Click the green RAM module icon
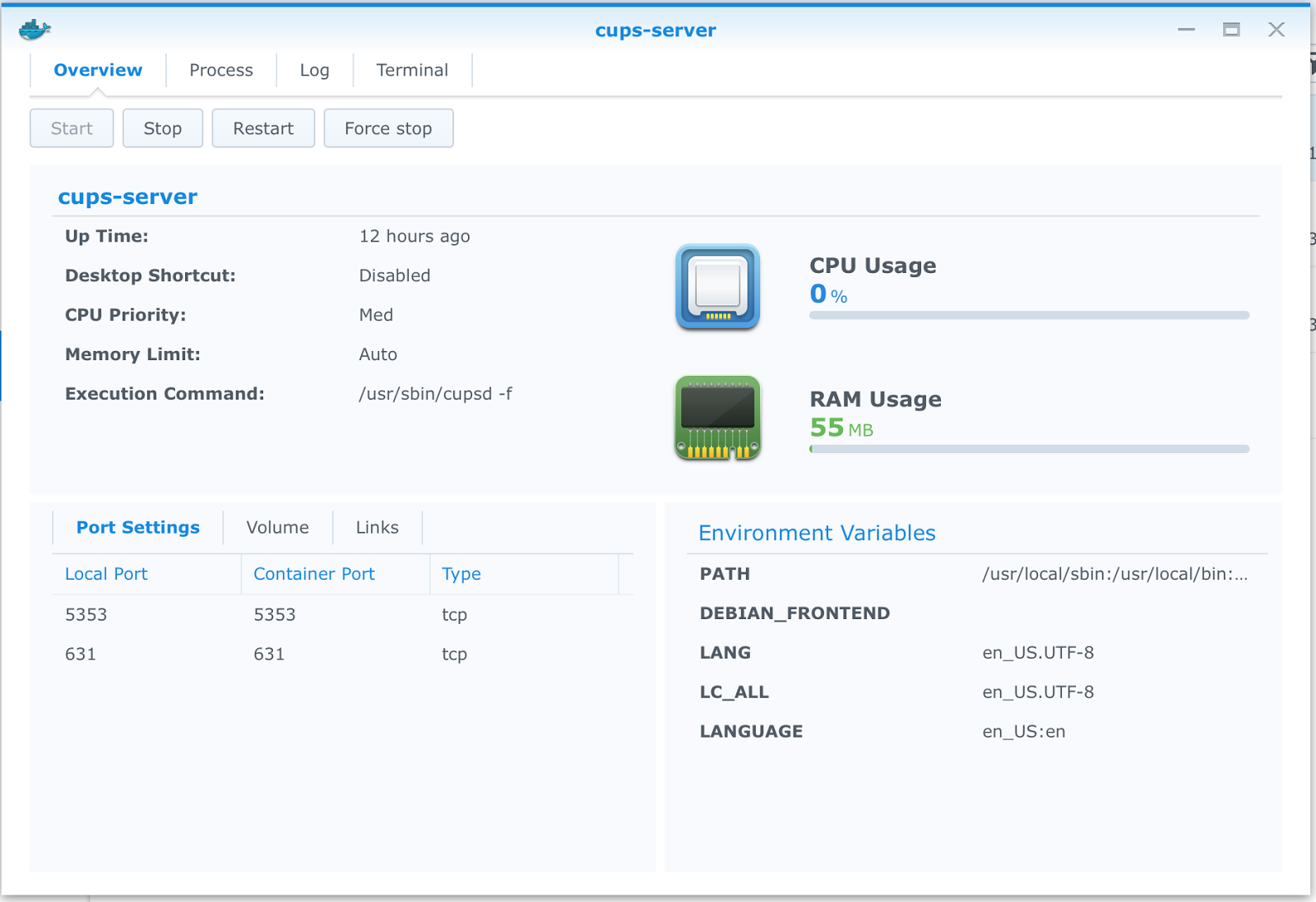Viewport: 1316px width, 902px height. click(717, 418)
